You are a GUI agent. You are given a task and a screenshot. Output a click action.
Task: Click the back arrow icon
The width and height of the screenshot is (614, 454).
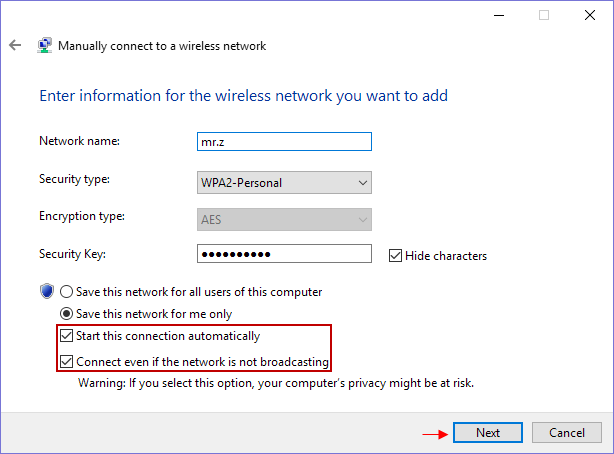click(15, 46)
